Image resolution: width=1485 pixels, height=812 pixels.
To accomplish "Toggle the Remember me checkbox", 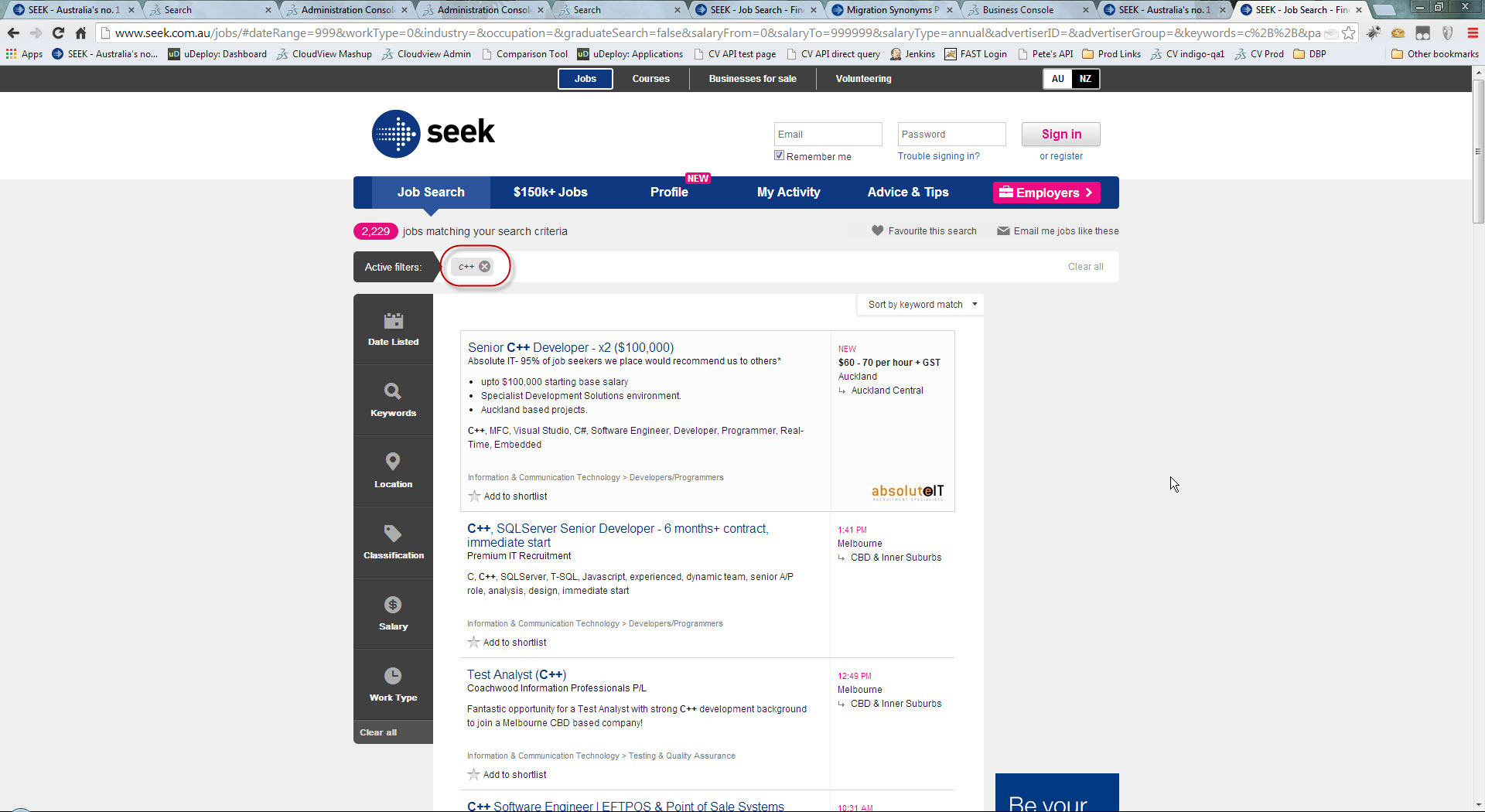I will click(x=780, y=155).
